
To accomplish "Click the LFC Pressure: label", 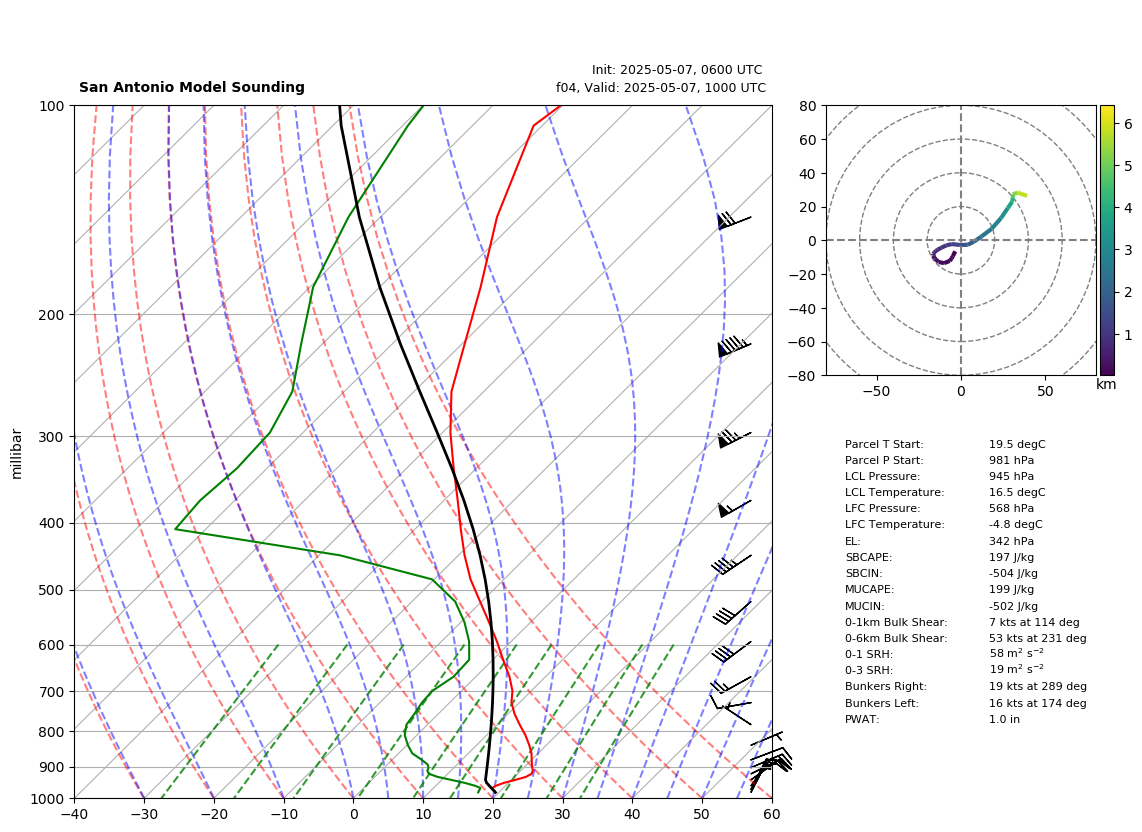I will coord(882,509).
